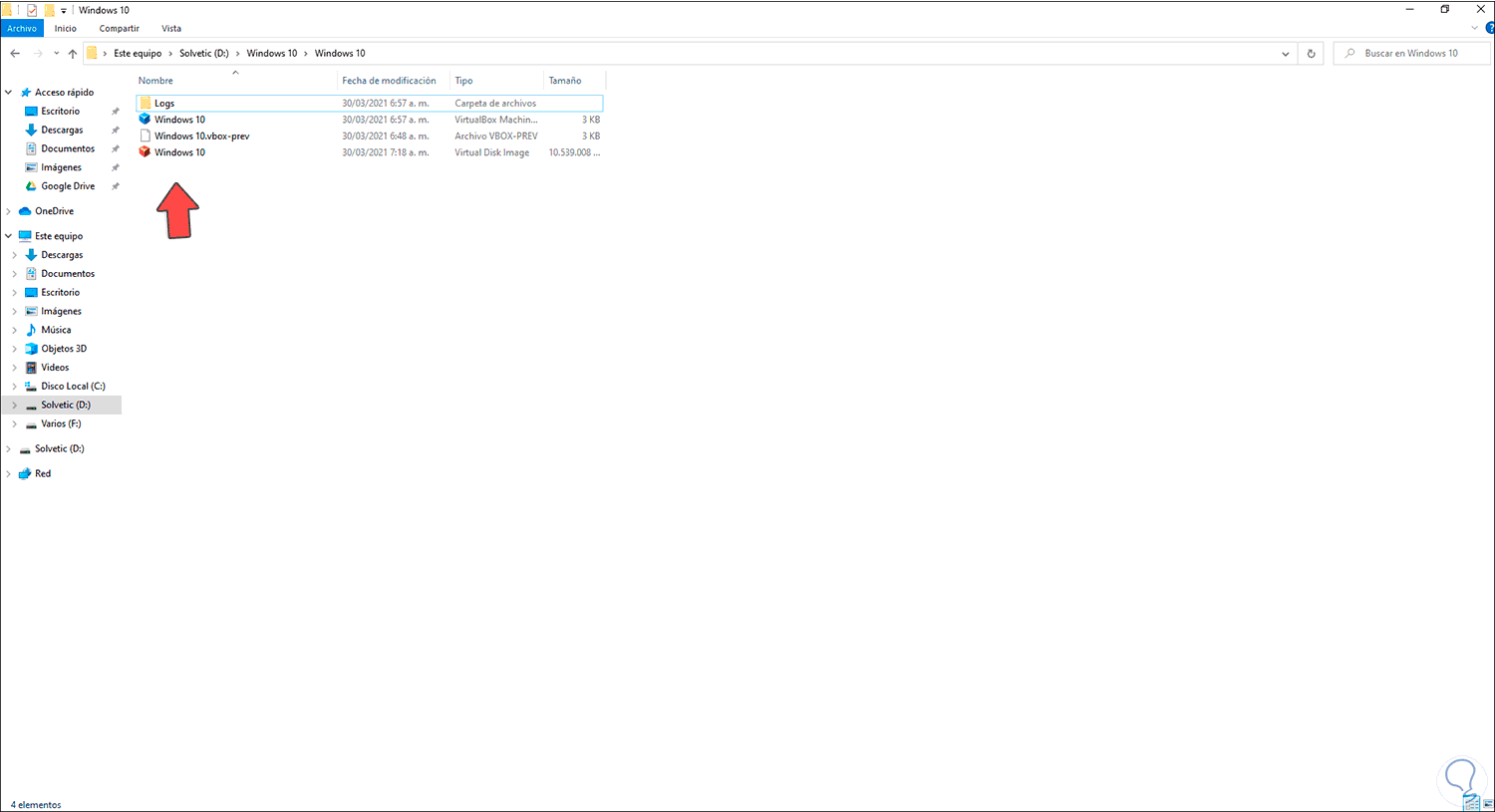Click the Objetos 3D cube icon

point(32,349)
